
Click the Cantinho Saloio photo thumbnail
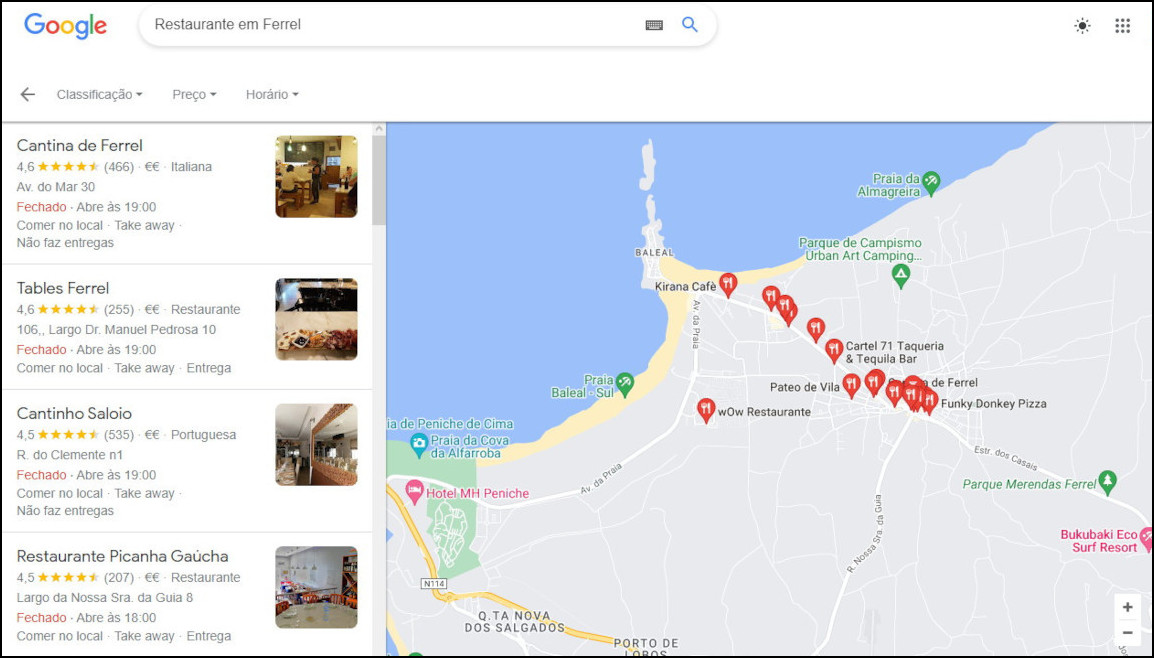tap(316, 445)
